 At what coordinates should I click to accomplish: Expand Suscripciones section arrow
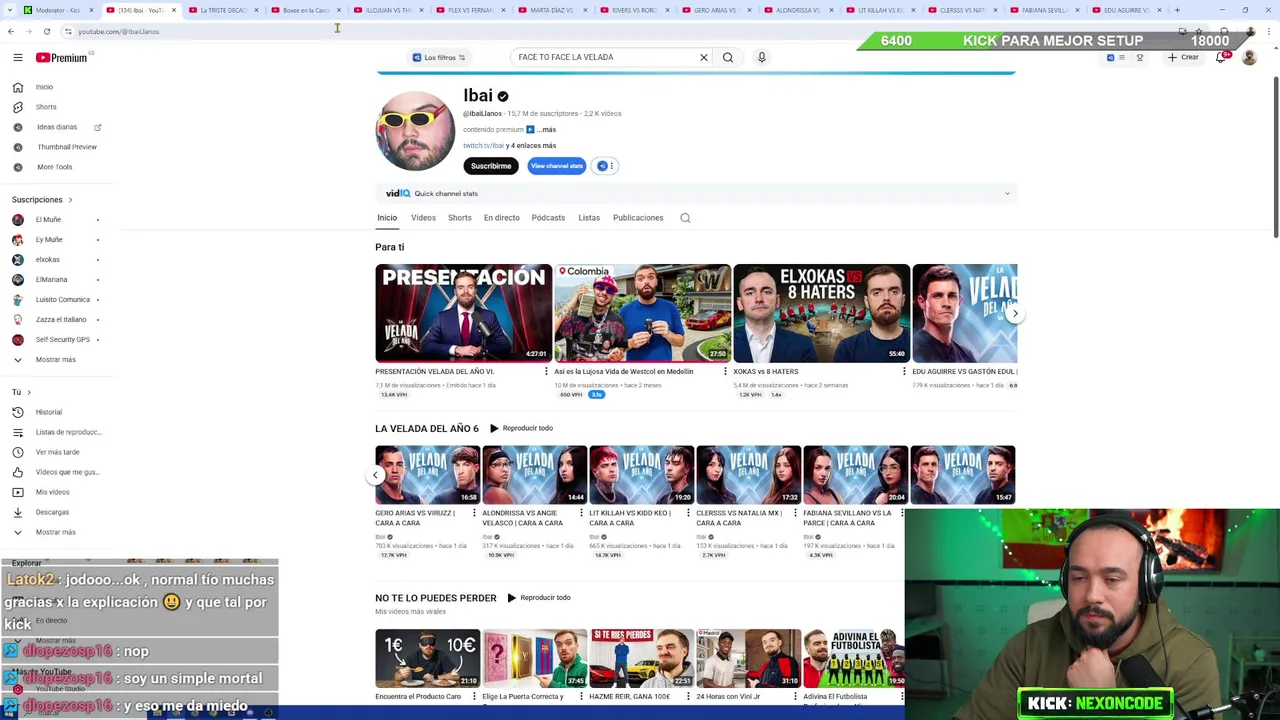tap(69, 200)
